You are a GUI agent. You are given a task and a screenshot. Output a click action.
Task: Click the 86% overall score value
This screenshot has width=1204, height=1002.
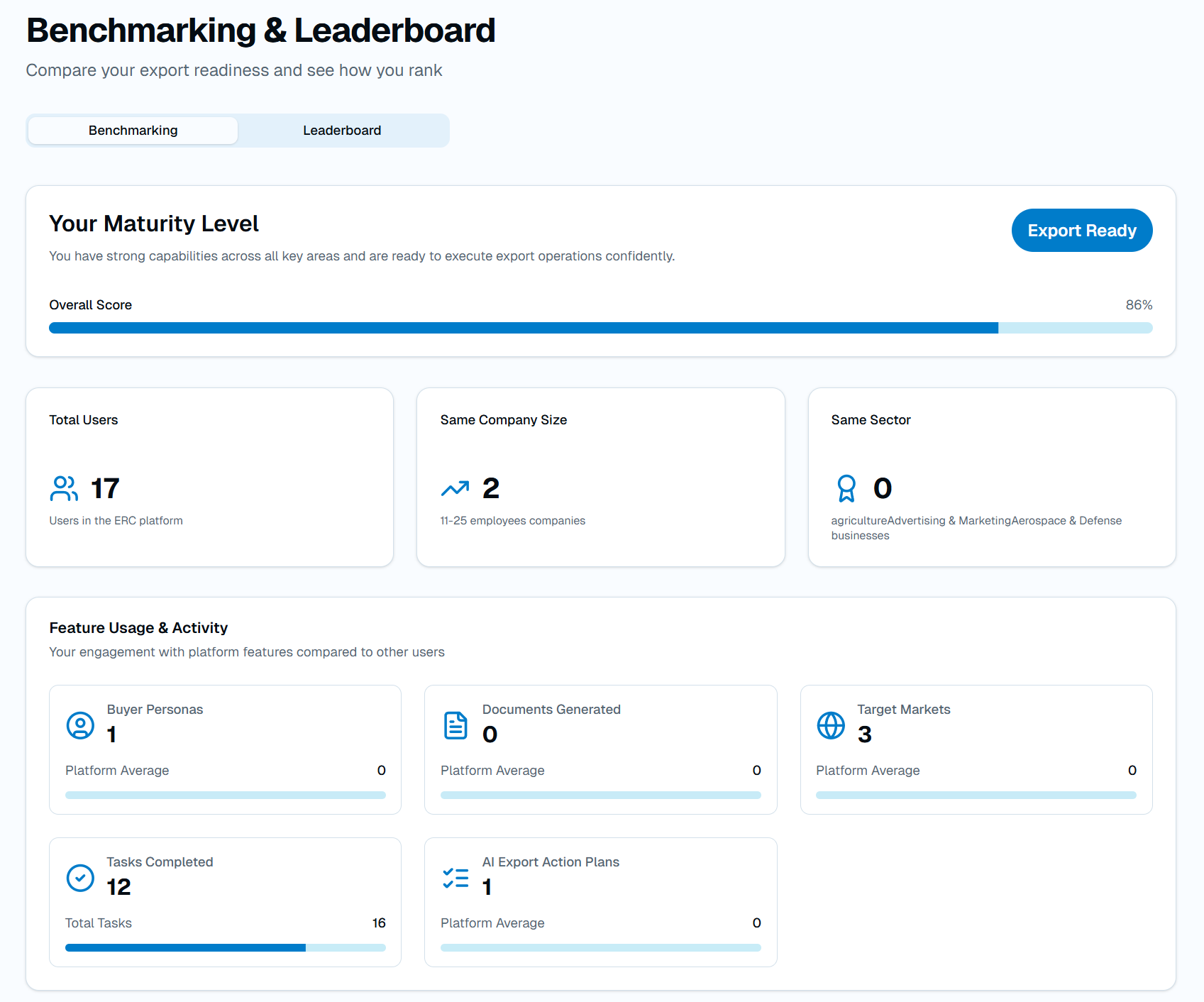(x=1139, y=305)
